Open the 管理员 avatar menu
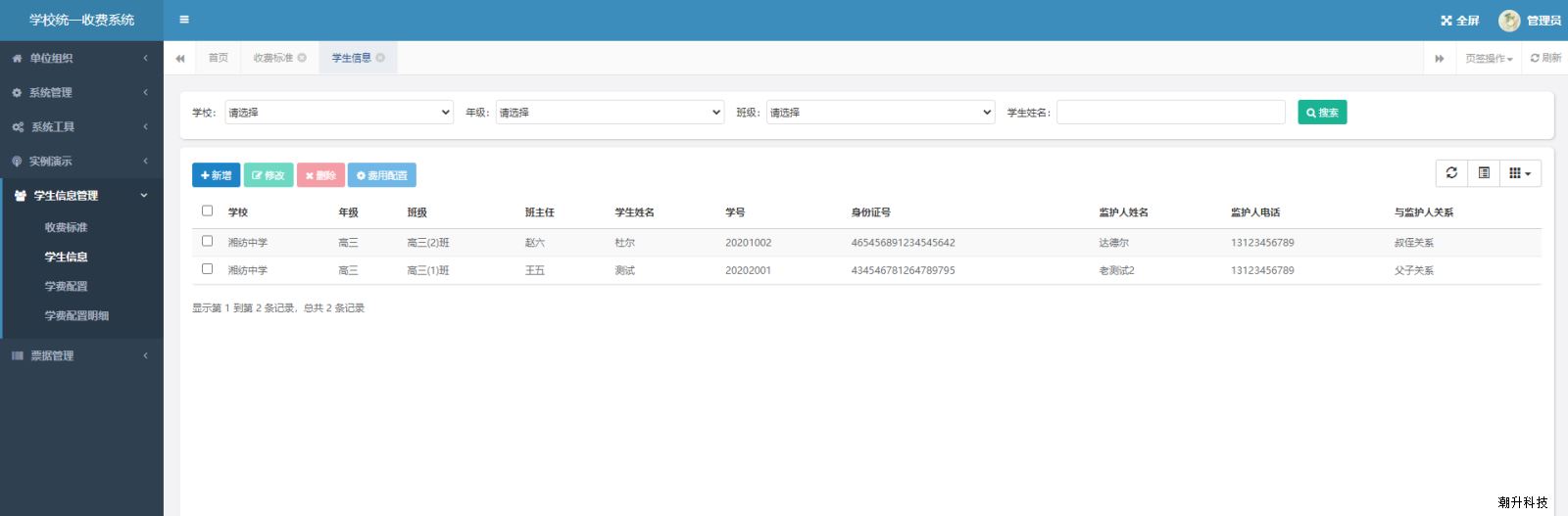Image resolution: width=1568 pixels, height=516 pixels. [1530, 20]
